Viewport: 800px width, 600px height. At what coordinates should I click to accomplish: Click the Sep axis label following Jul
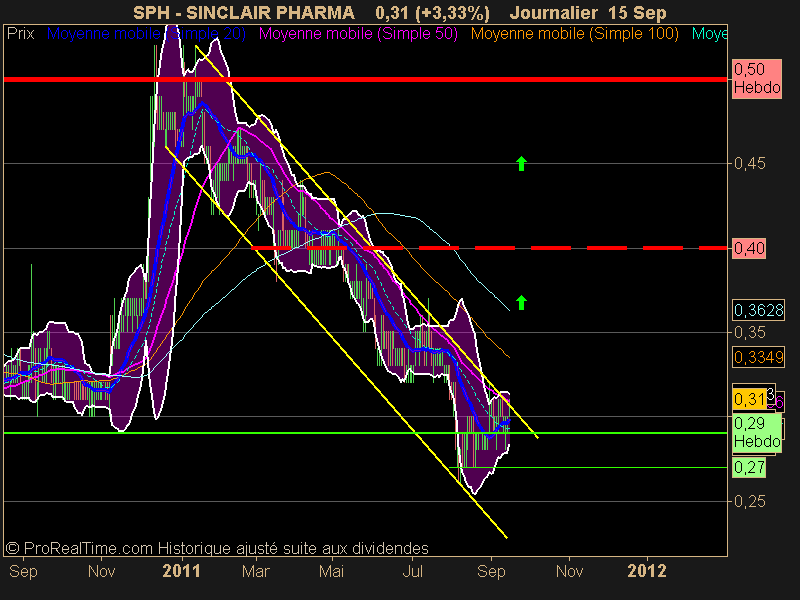click(x=491, y=571)
